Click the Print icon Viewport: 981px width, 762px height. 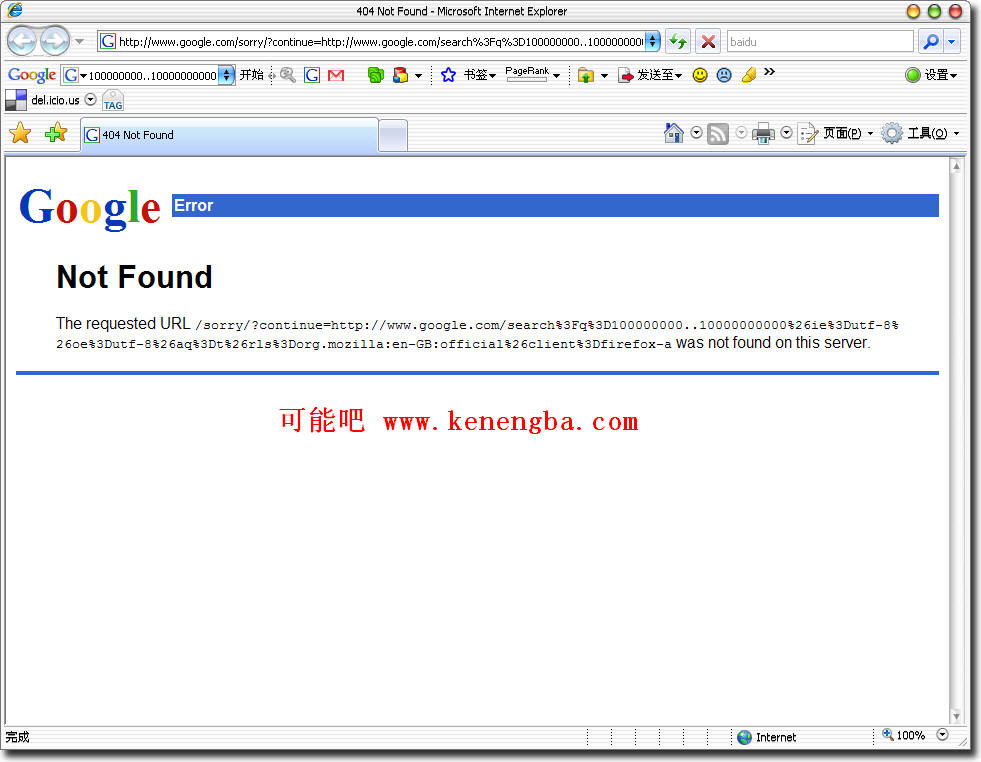(763, 133)
